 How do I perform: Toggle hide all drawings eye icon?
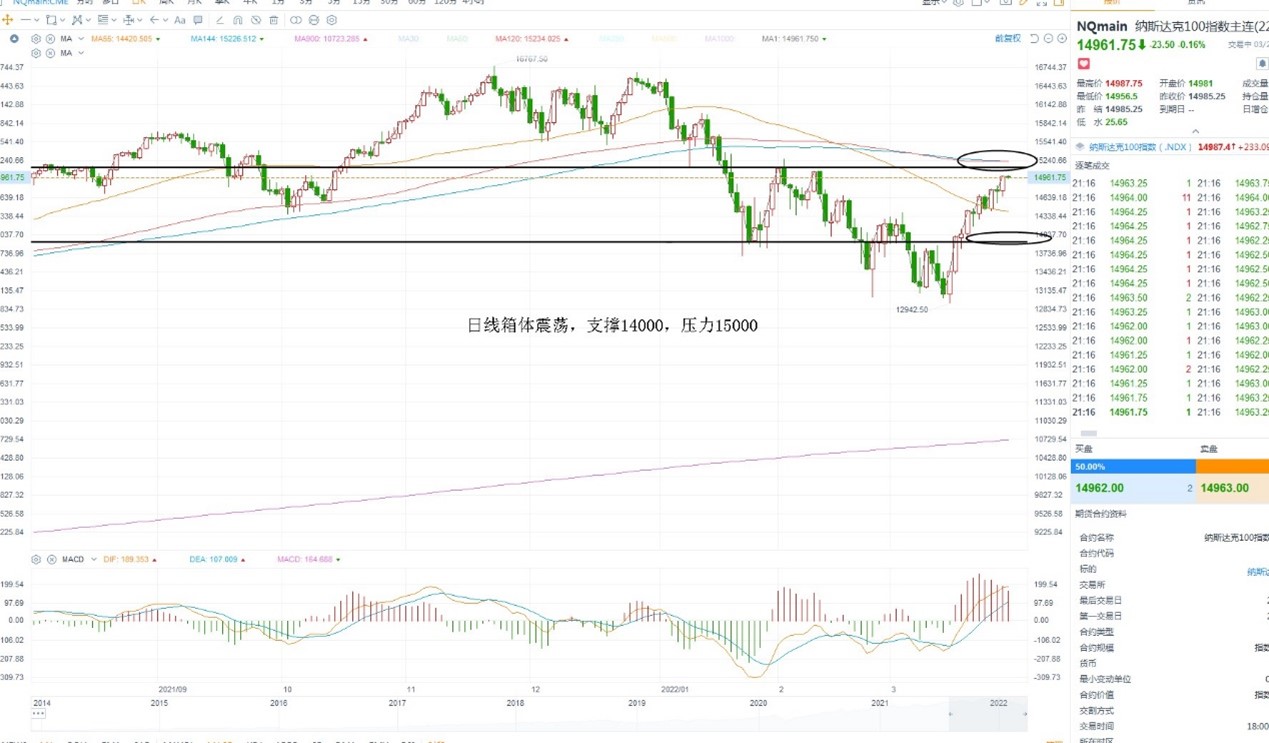click(x=256, y=20)
